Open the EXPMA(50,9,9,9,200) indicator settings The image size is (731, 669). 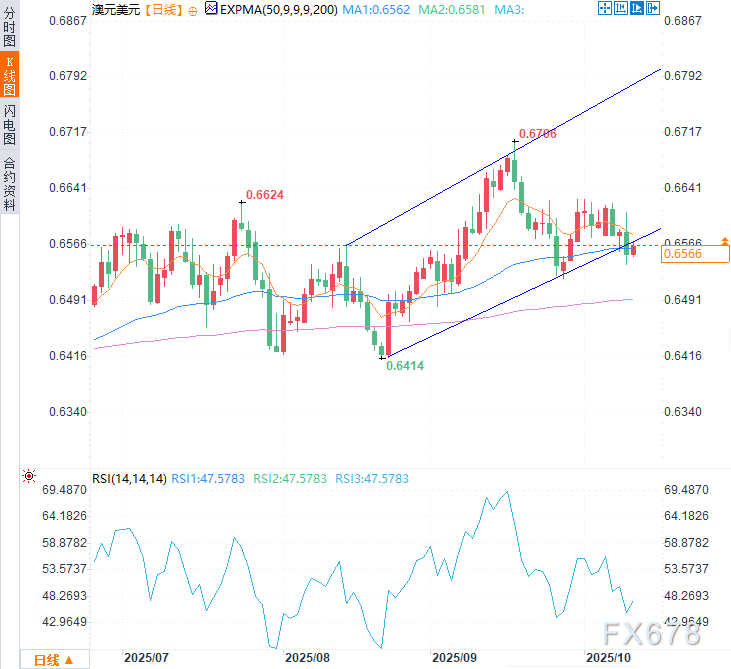coord(279,9)
